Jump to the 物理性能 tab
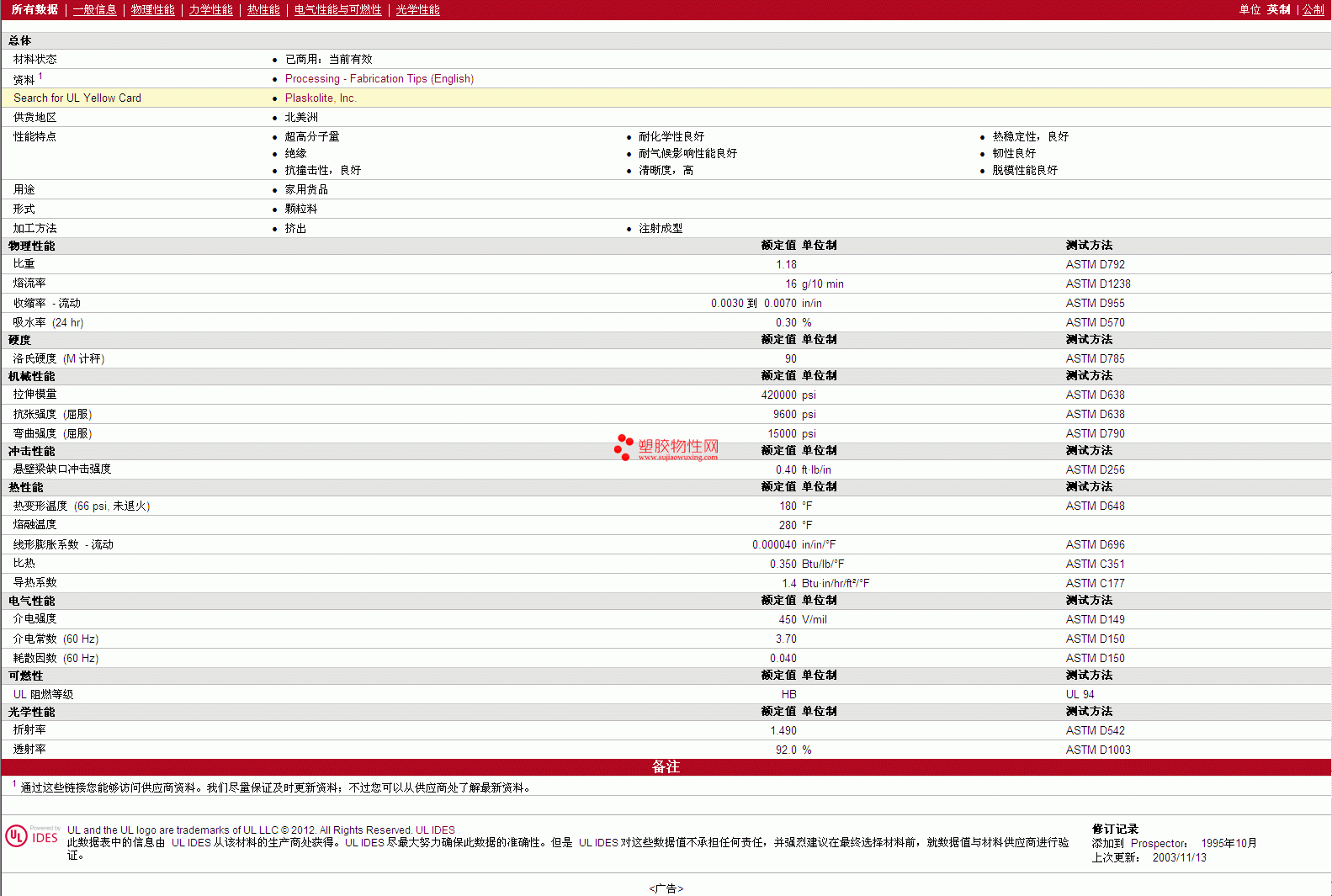1332x896 pixels. tap(152, 10)
